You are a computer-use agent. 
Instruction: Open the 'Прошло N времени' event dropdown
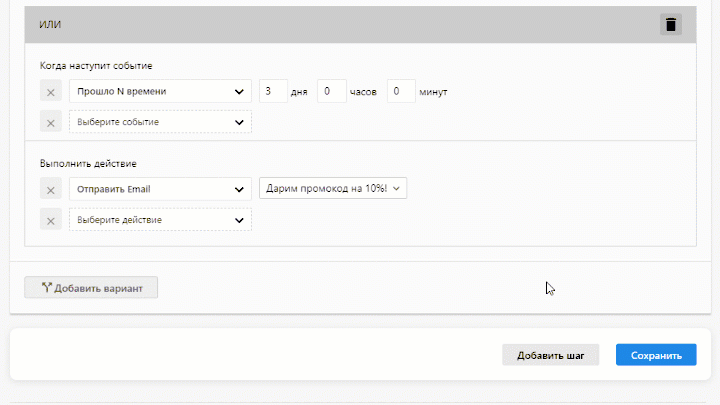tap(160, 92)
